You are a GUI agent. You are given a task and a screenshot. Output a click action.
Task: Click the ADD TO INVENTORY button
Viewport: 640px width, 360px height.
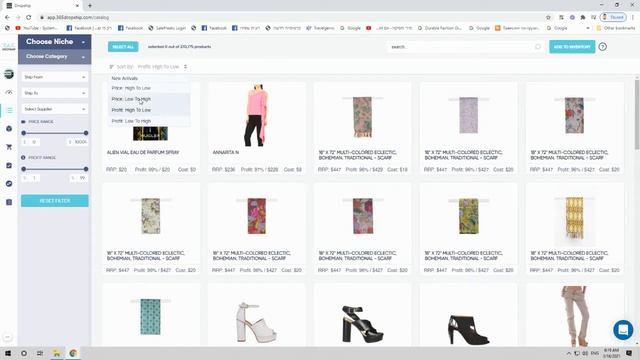572,47
